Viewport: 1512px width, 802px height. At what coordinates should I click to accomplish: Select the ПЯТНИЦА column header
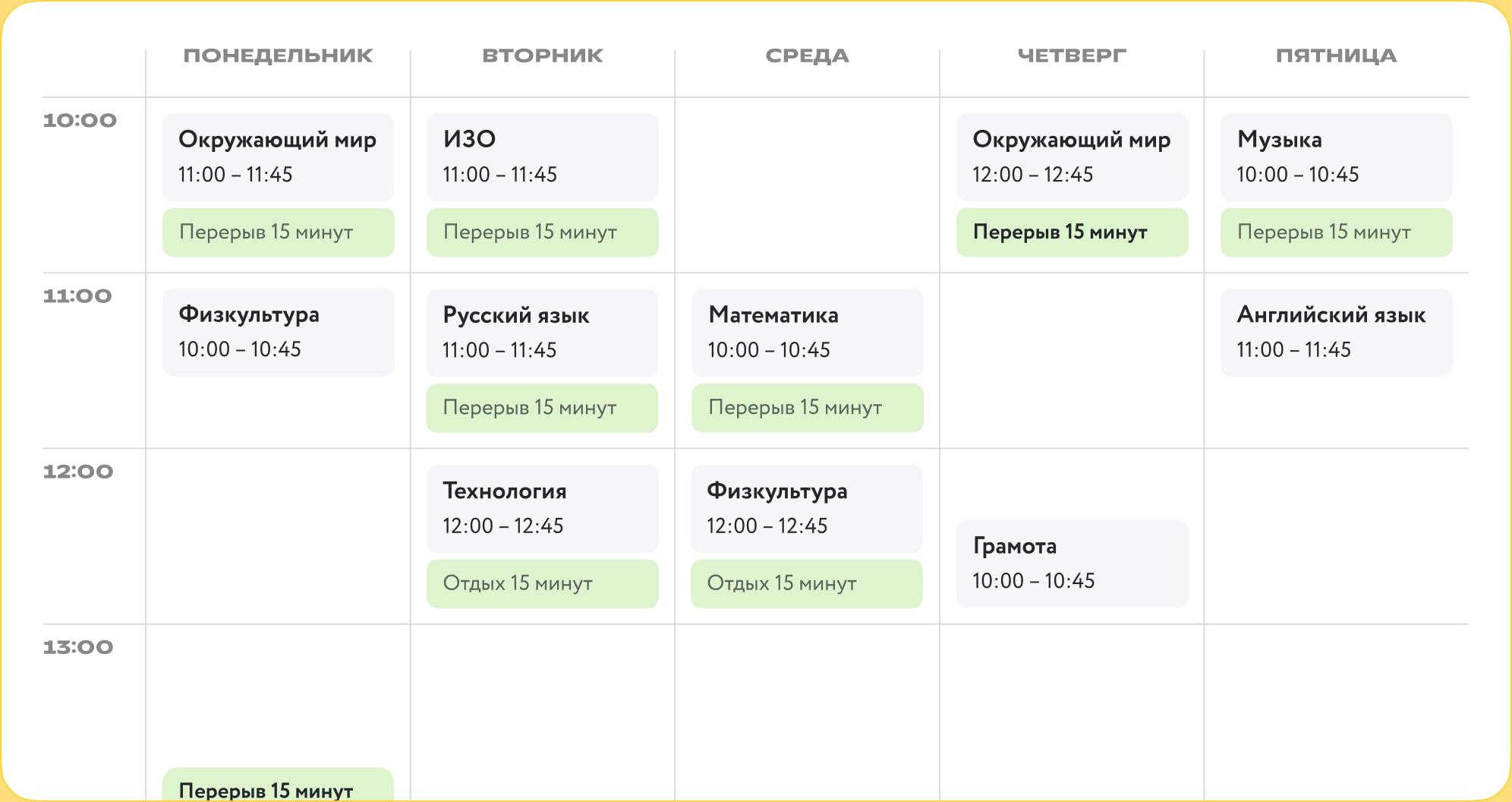[x=1337, y=55]
